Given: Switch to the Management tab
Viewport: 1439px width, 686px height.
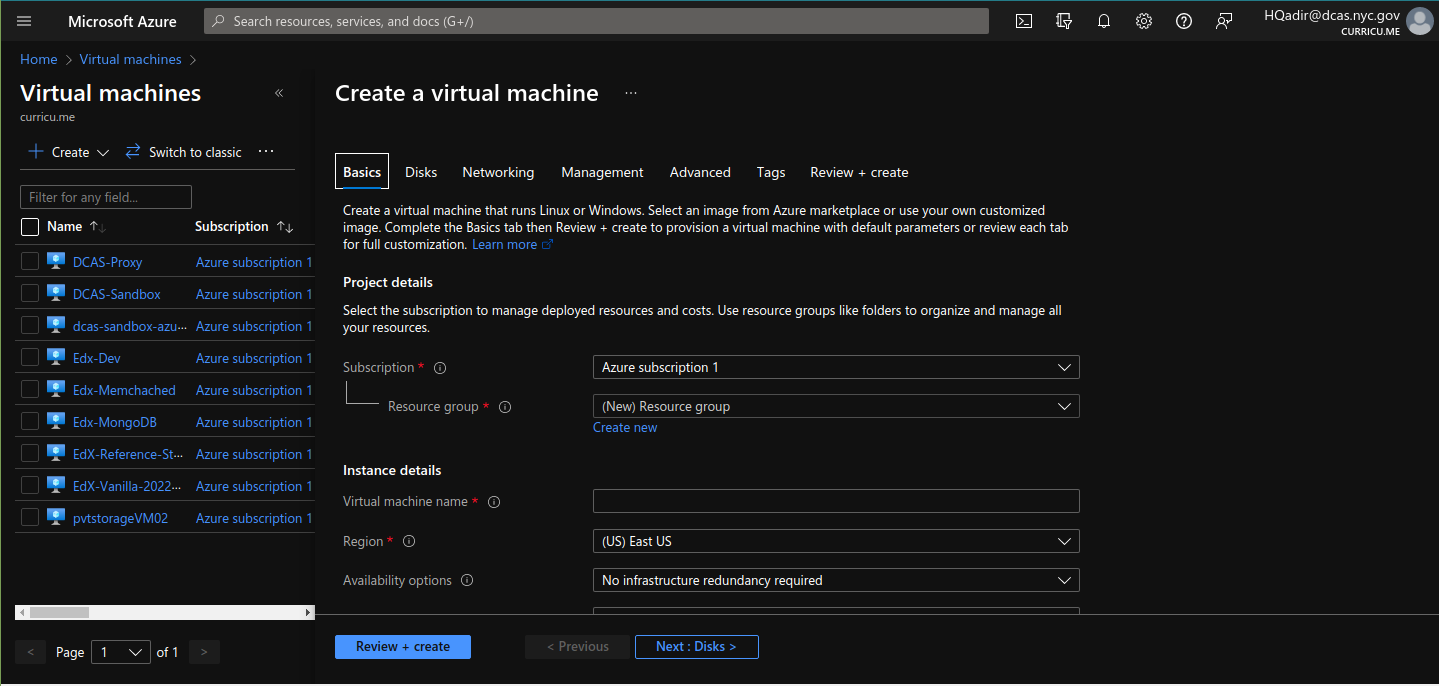Looking at the screenshot, I should coord(602,172).
